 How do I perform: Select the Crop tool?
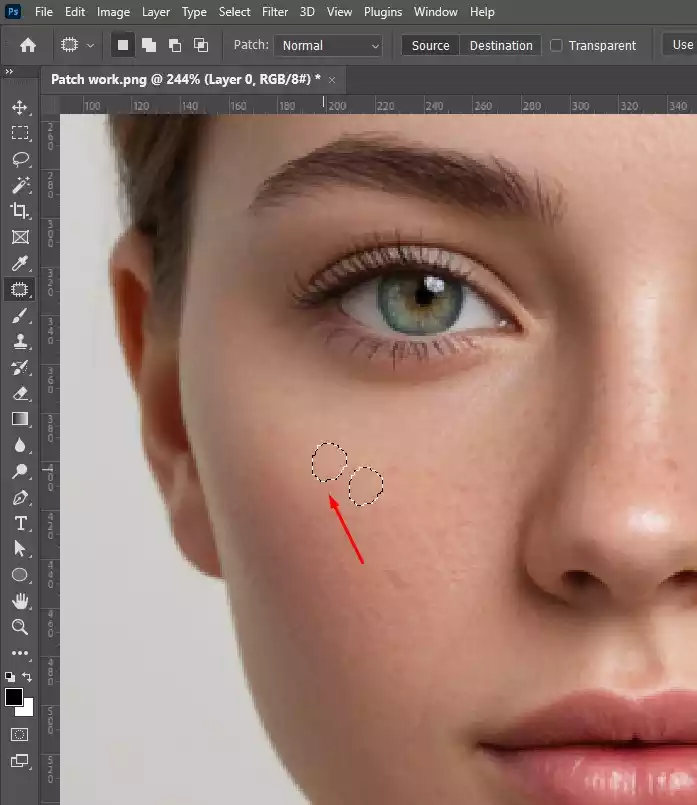tap(20, 210)
